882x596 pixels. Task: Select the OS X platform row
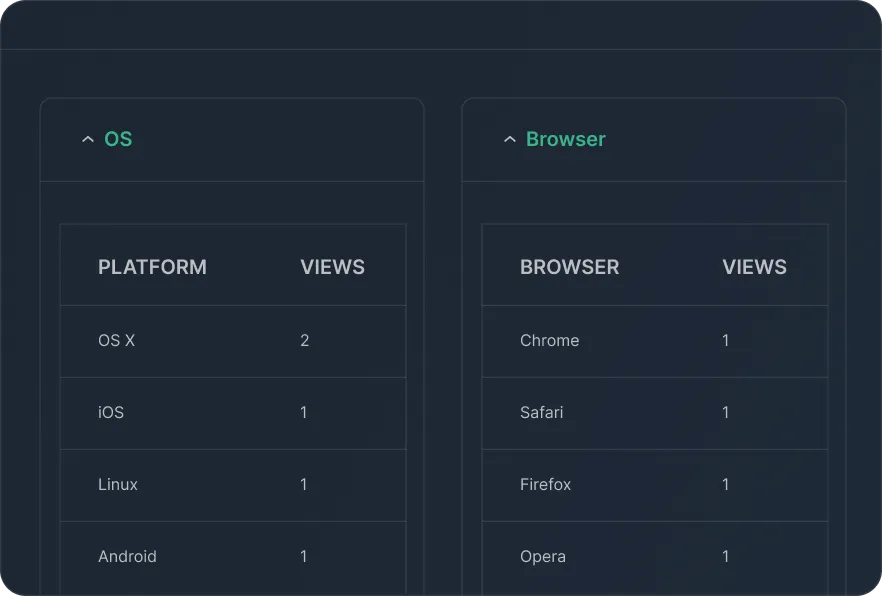coord(233,341)
